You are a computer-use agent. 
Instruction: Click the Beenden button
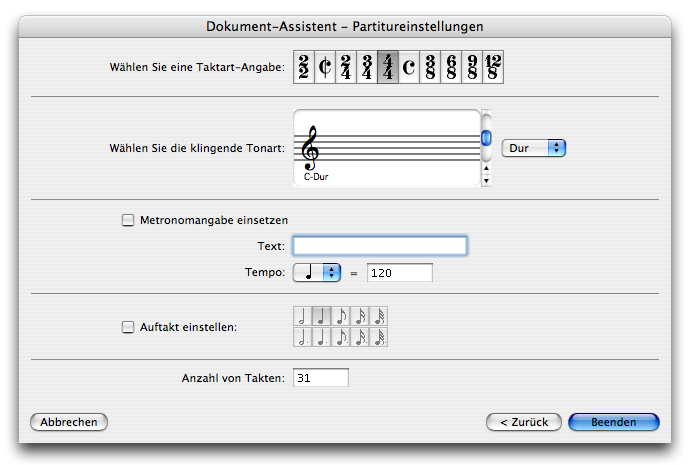[613, 422]
